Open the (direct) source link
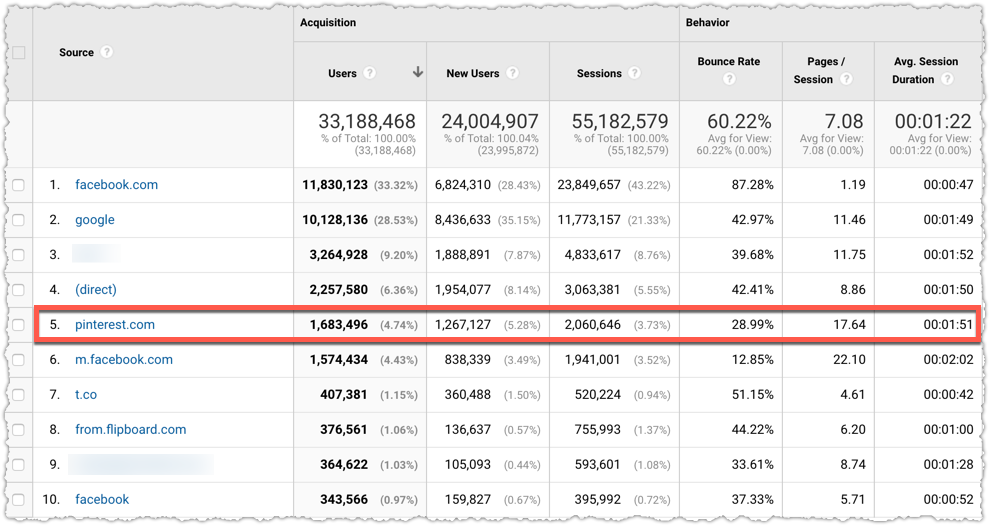 pos(96,290)
